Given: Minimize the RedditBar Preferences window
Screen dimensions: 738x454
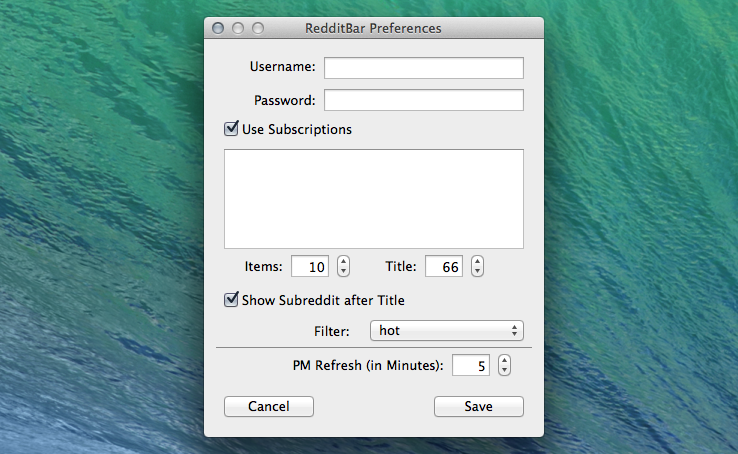Looking at the screenshot, I should coord(238,28).
